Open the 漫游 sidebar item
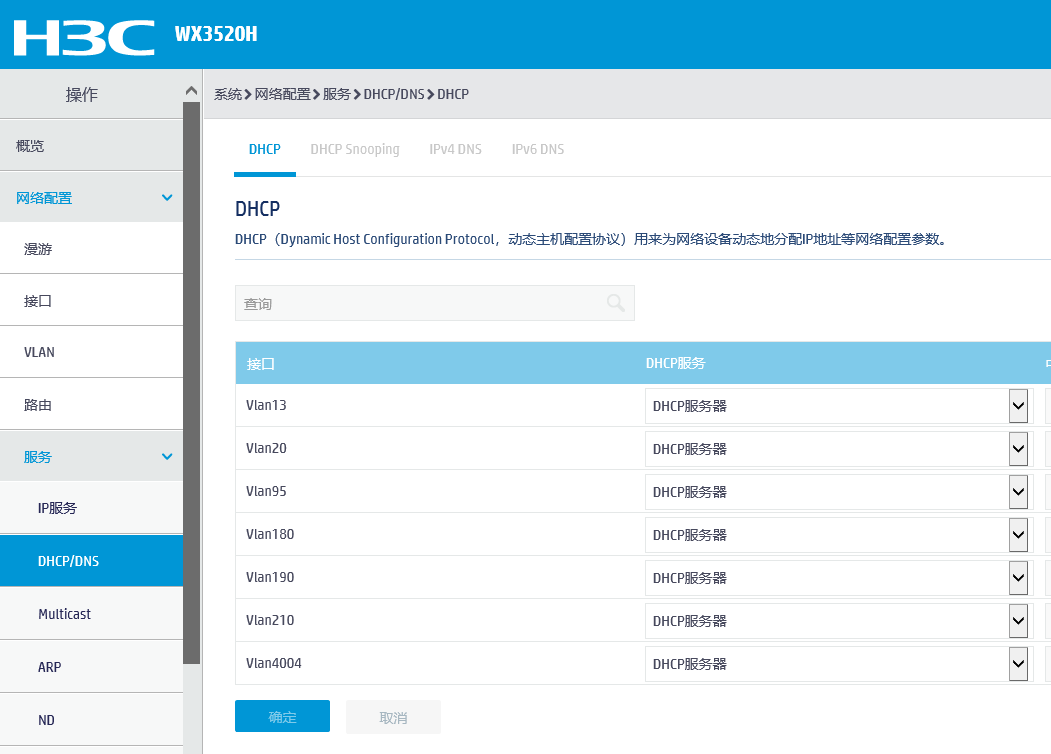 coord(91,249)
